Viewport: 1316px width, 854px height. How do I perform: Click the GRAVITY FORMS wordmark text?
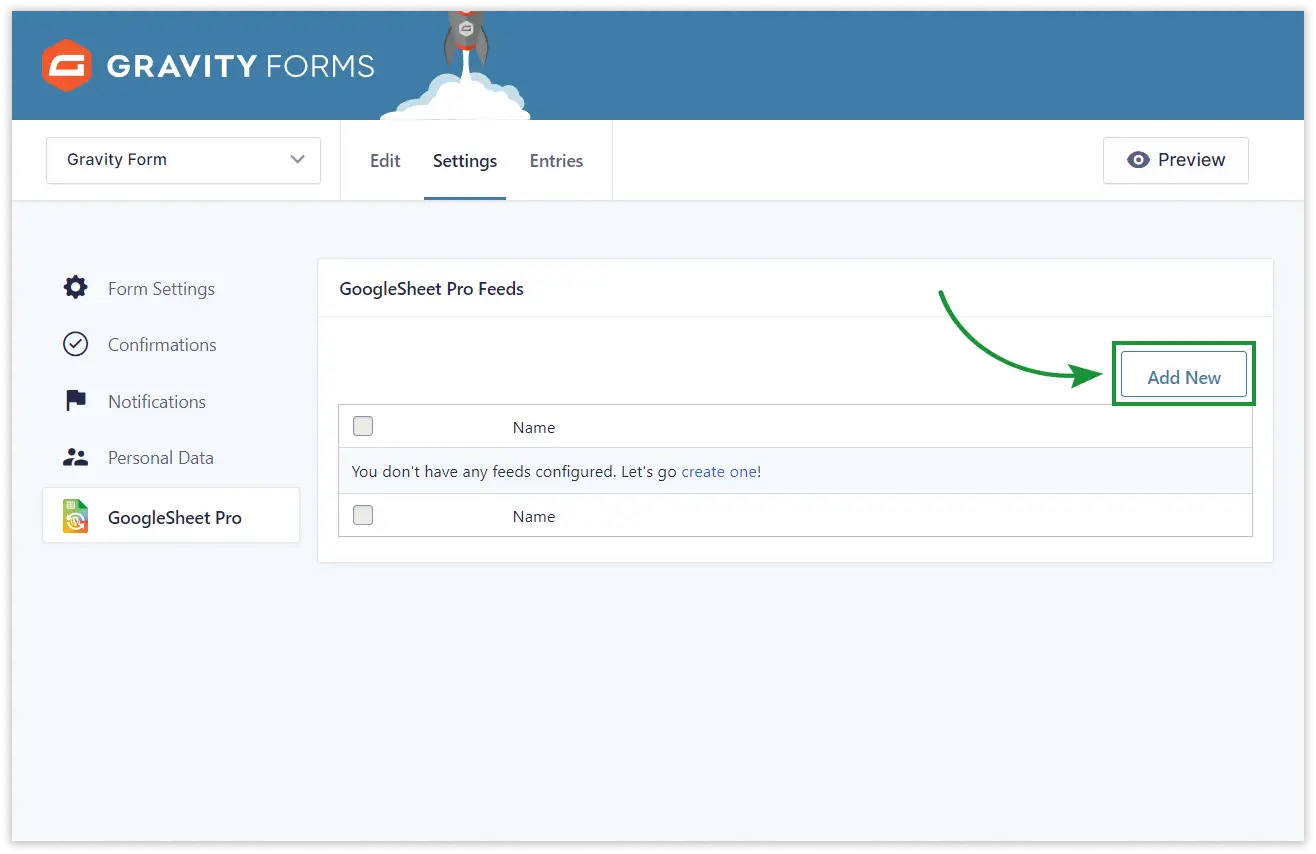coord(240,67)
